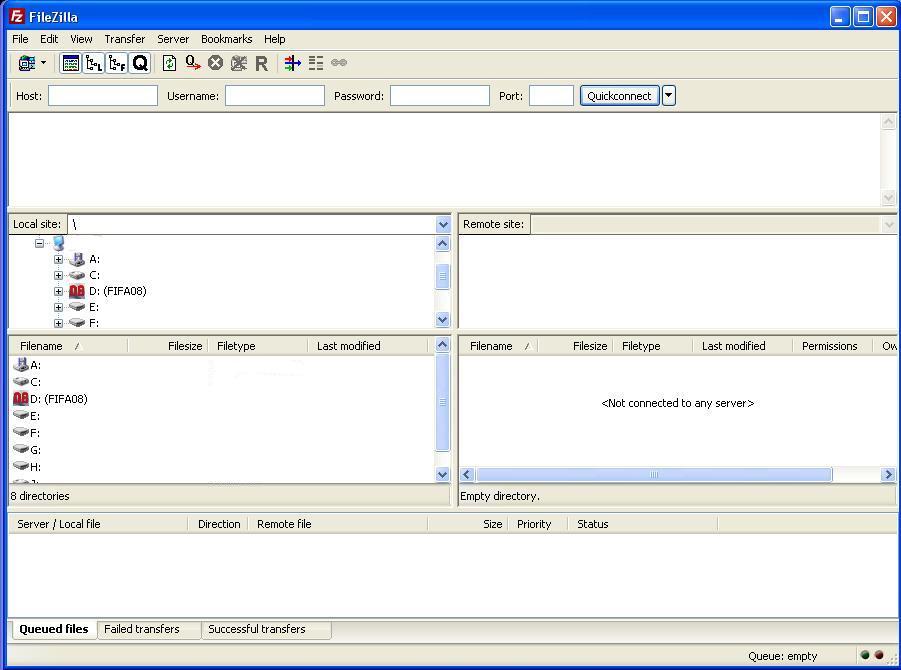This screenshot has height=670, width=901.
Task: Click remote list horizontal scrollbar thumb
Action: pos(654,474)
